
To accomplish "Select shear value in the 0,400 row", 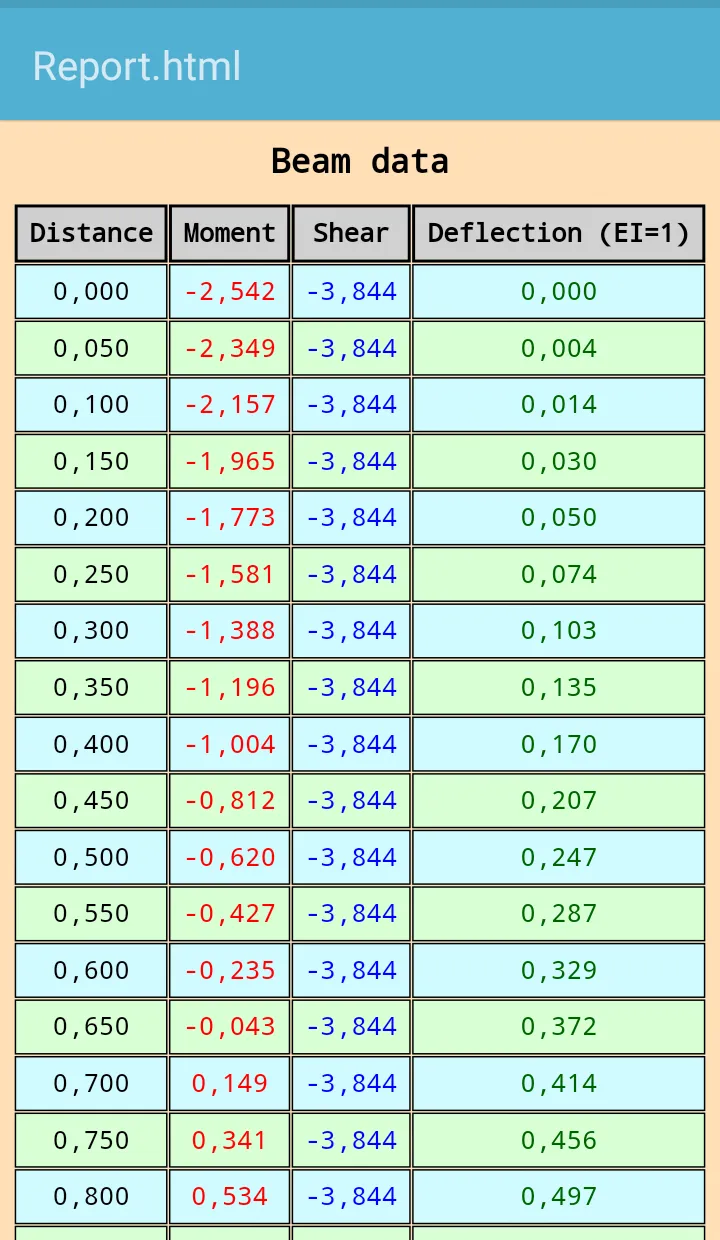I will (x=351, y=744).
